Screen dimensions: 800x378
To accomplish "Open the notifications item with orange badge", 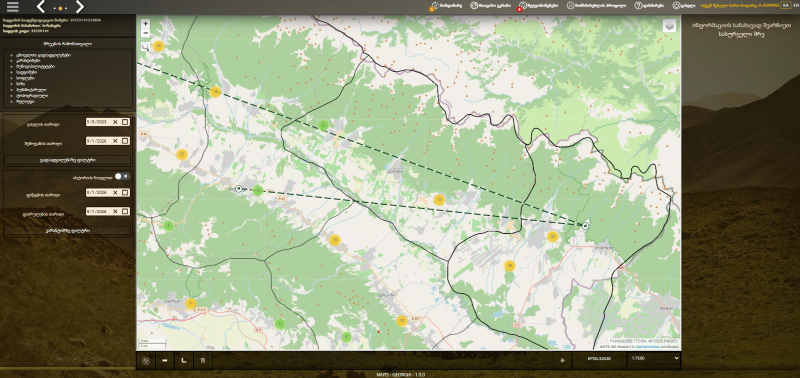I will (446, 6).
